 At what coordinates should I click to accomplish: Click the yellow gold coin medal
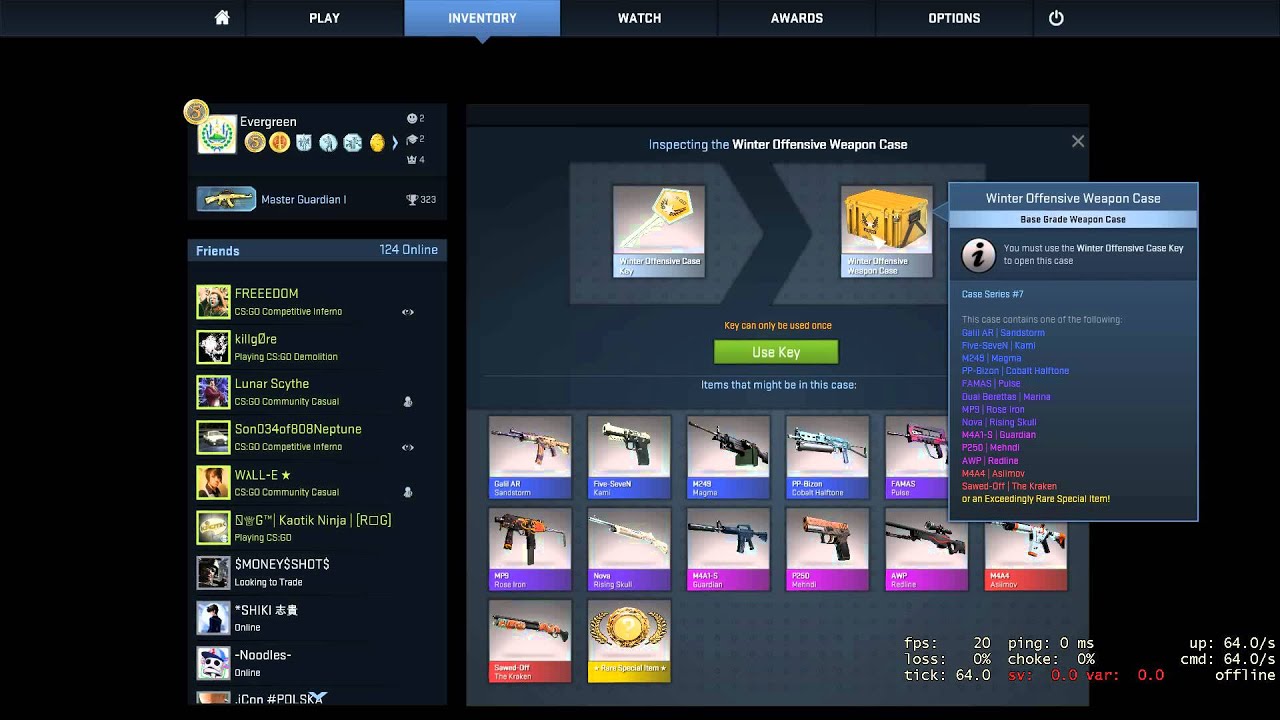click(x=377, y=143)
